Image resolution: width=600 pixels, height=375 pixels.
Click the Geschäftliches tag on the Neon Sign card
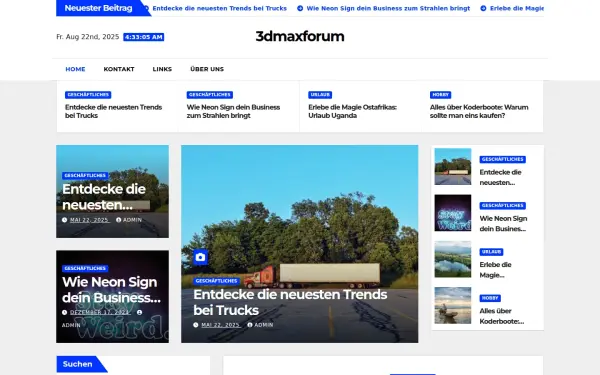pos(85,268)
